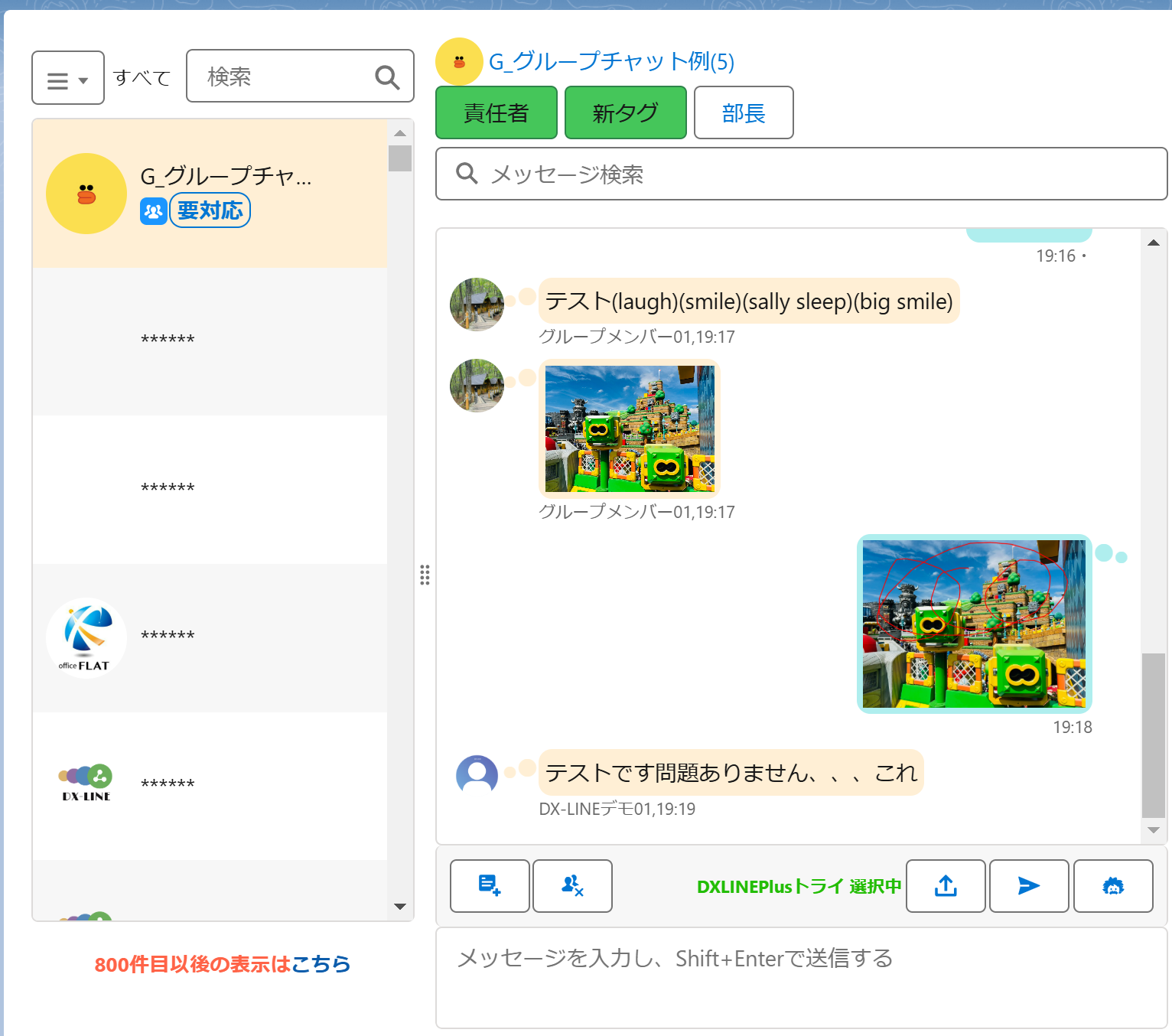Click the magnifier icon in contact search
The width and height of the screenshot is (1172, 1036).
(x=387, y=77)
